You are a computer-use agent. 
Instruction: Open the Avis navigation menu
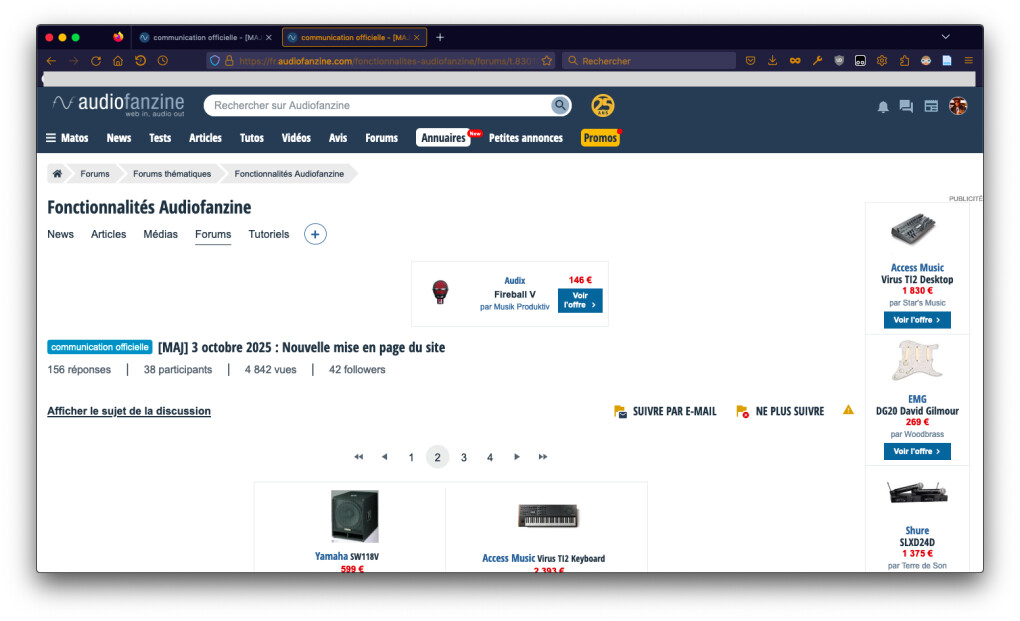point(338,138)
